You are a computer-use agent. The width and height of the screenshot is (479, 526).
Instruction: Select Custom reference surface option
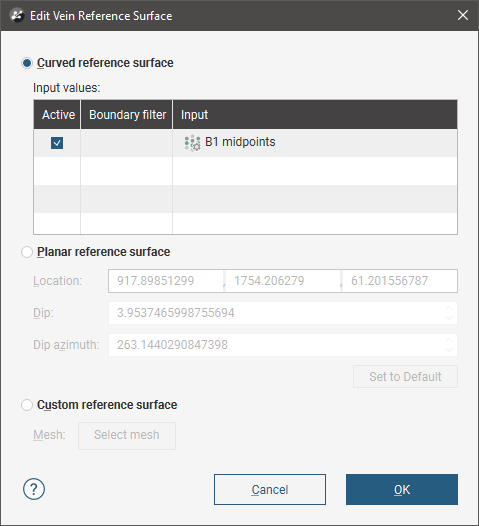pyautogui.click(x=27, y=405)
